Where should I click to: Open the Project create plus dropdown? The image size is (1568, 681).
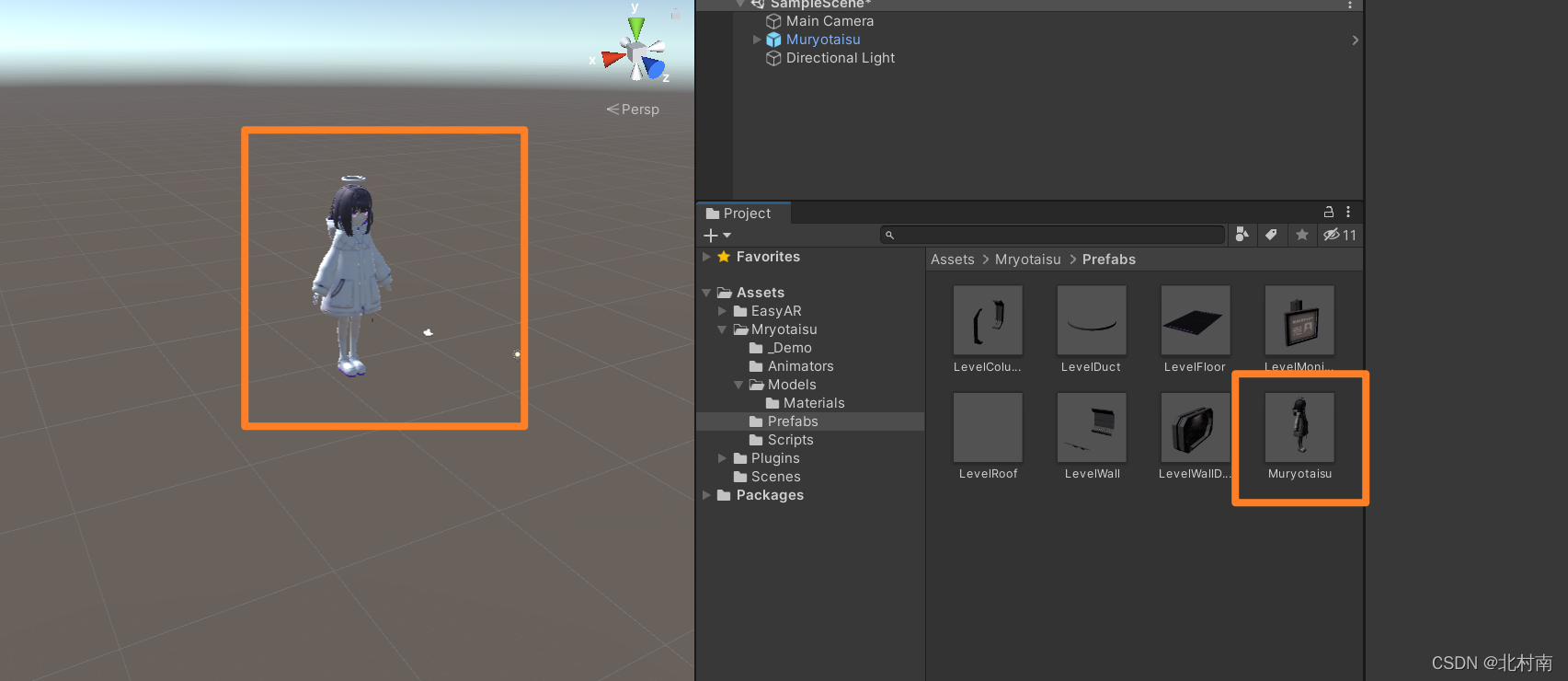(716, 236)
